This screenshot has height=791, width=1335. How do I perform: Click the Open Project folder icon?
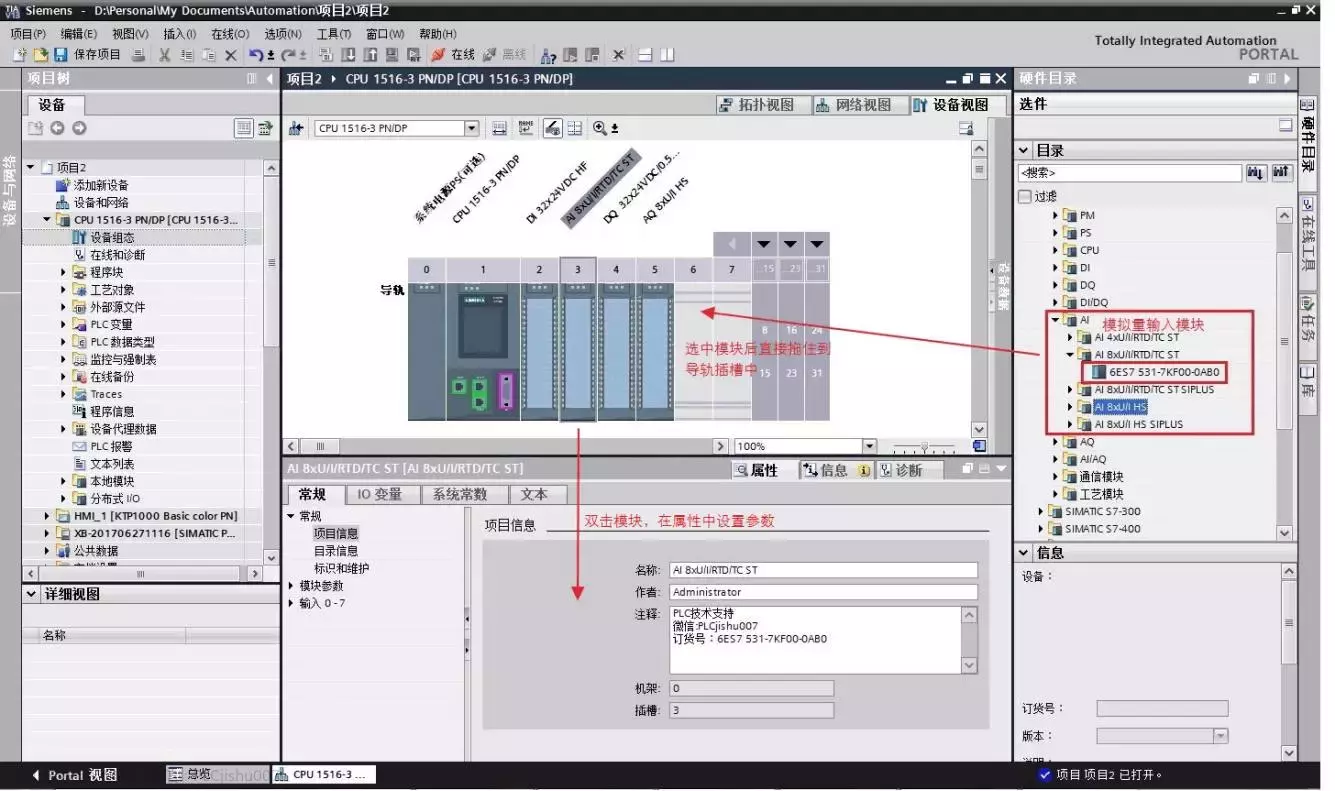click(40, 55)
